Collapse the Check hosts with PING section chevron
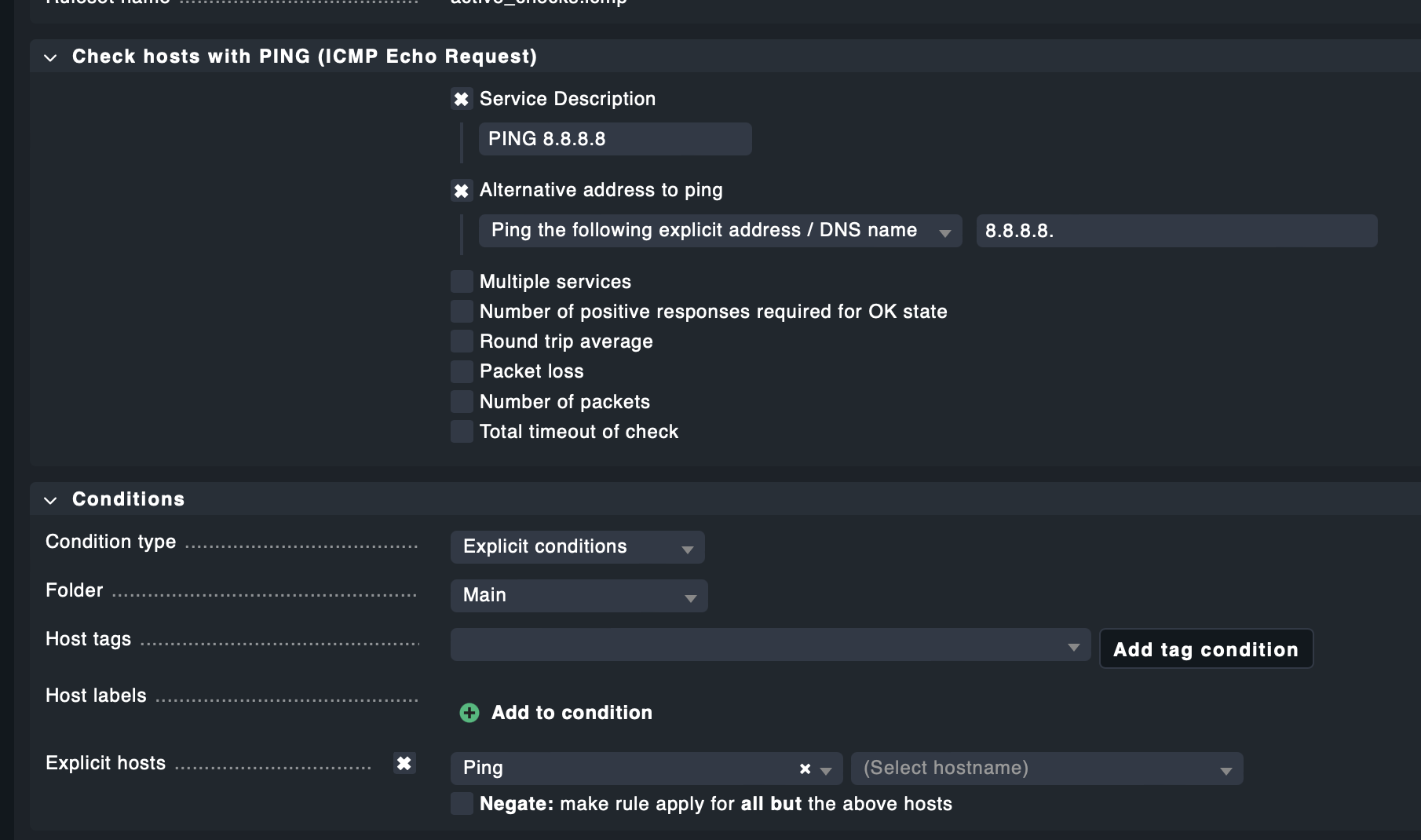 click(x=50, y=57)
